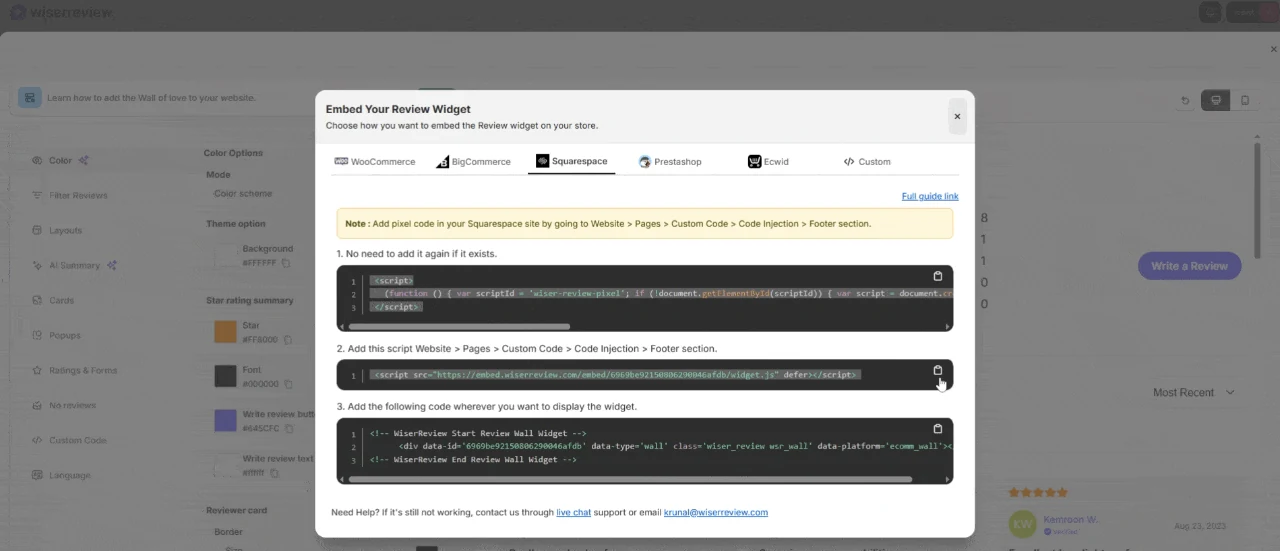1280x551 pixels.
Task: Click the yellow Squarespace note banner
Action: click(644, 224)
